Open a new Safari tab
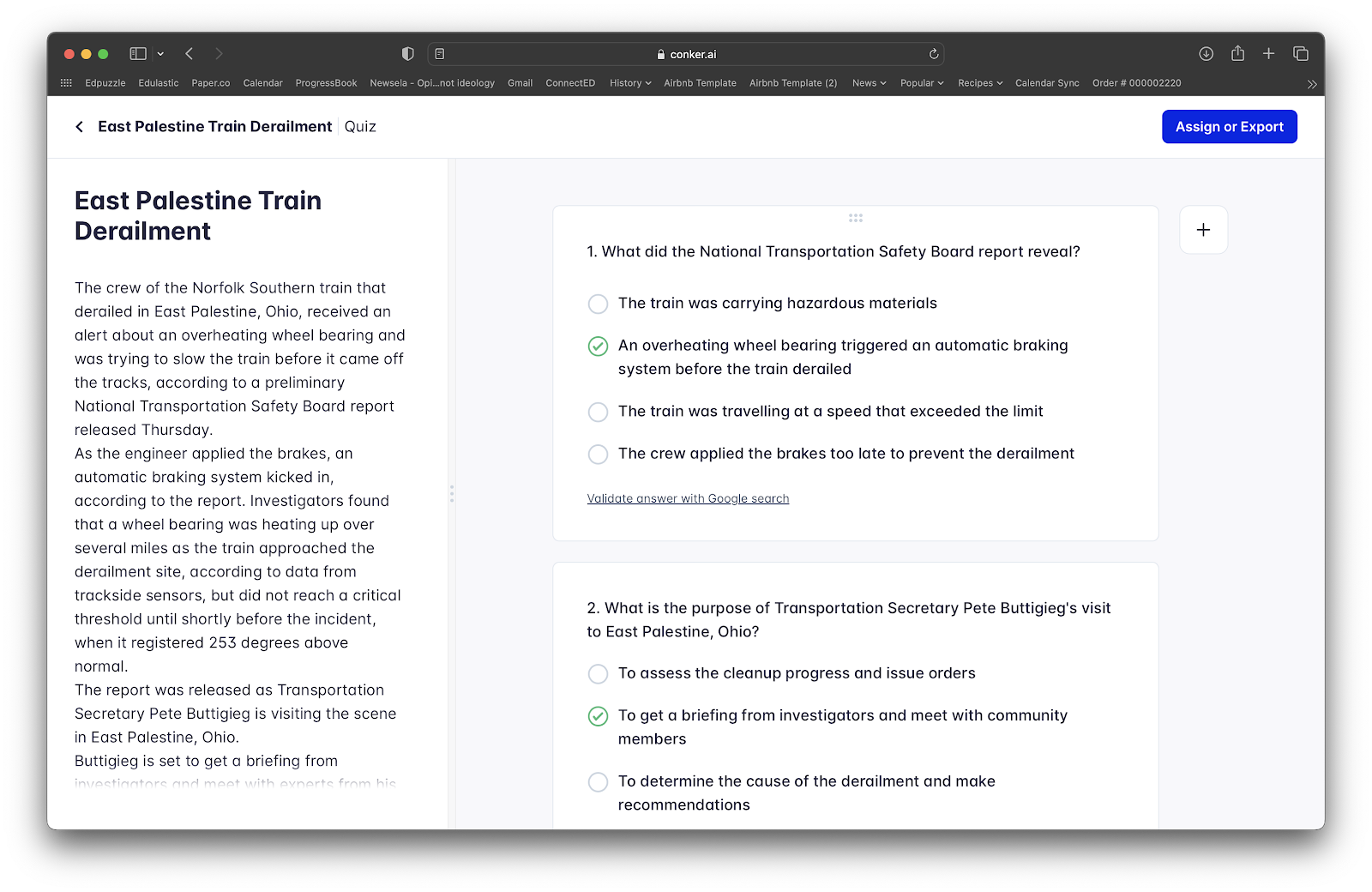Screen dimensions: 1372x892 click(1268, 54)
